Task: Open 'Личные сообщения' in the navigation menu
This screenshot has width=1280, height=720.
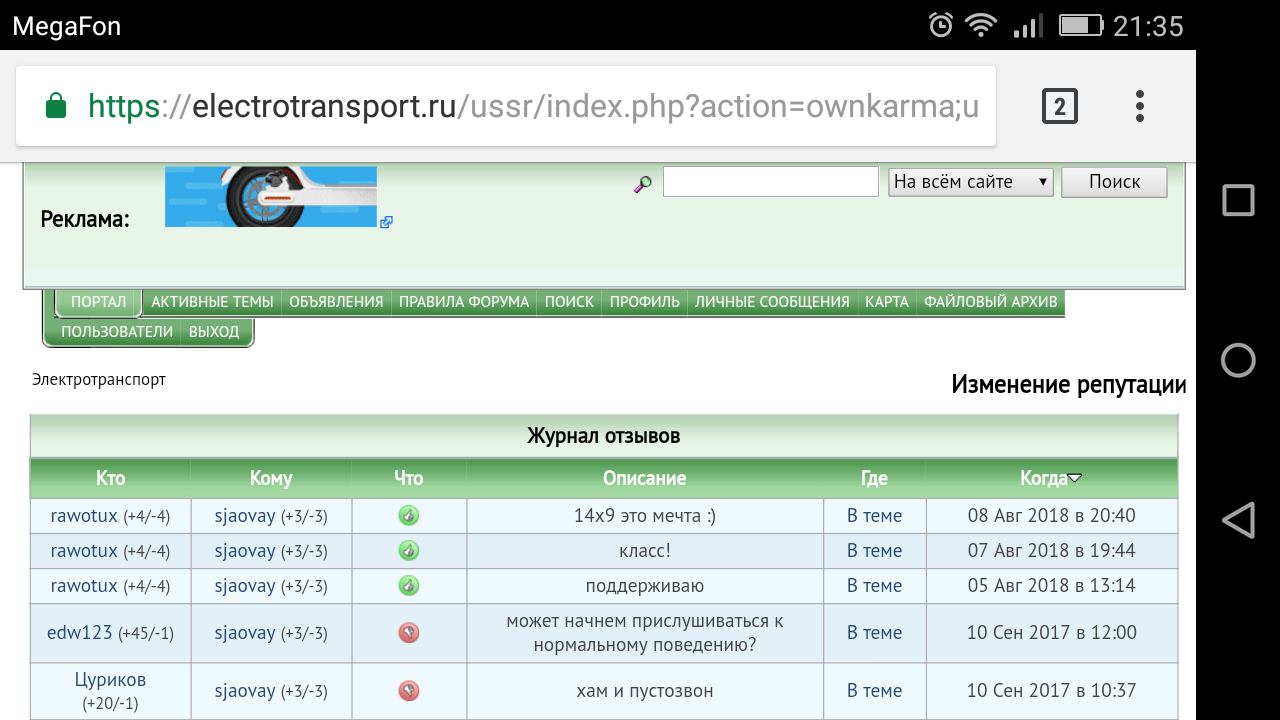Action: pyautogui.click(x=772, y=302)
